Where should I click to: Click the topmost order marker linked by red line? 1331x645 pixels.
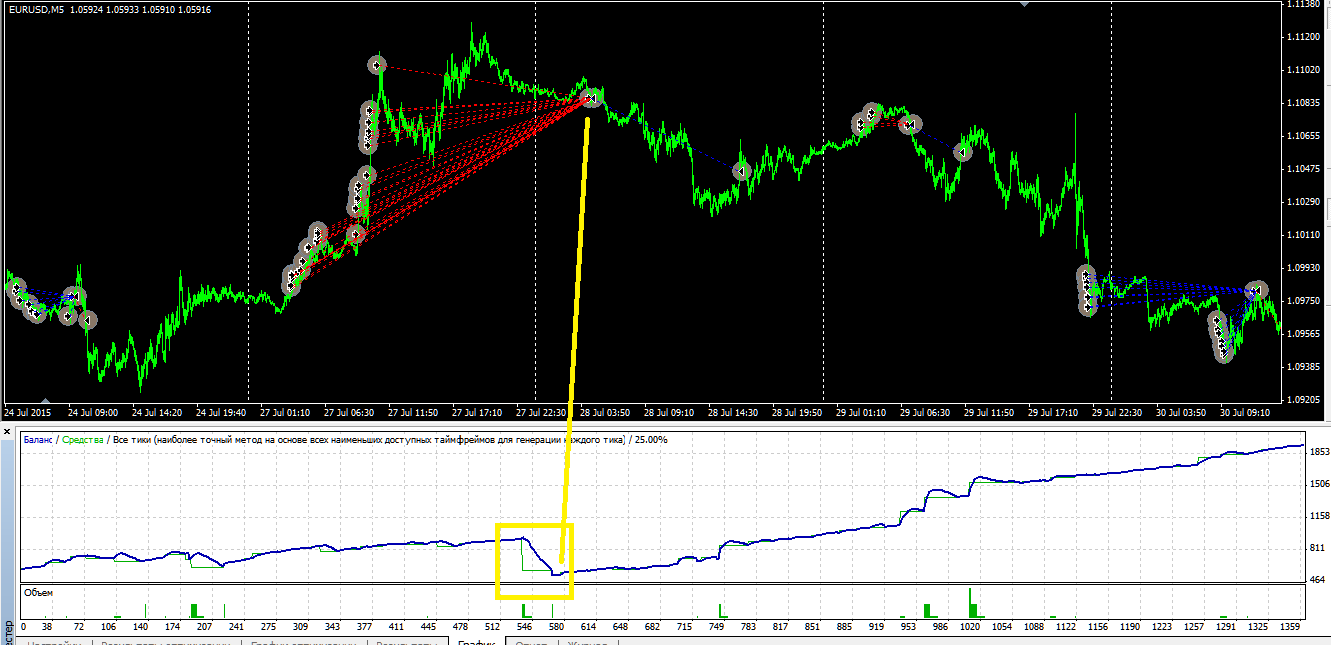(x=376, y=65)
